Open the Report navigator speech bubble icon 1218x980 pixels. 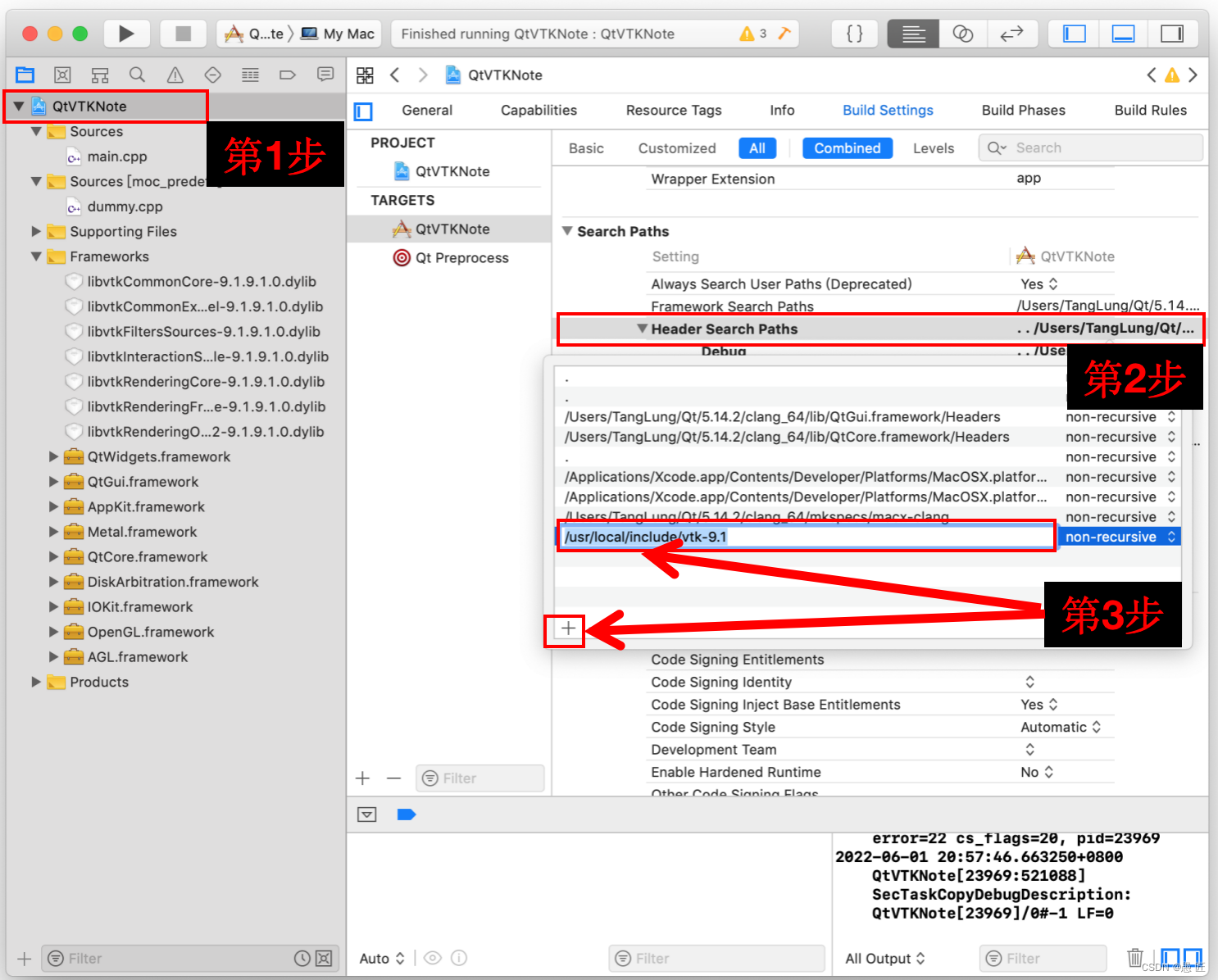coord(325,75)
